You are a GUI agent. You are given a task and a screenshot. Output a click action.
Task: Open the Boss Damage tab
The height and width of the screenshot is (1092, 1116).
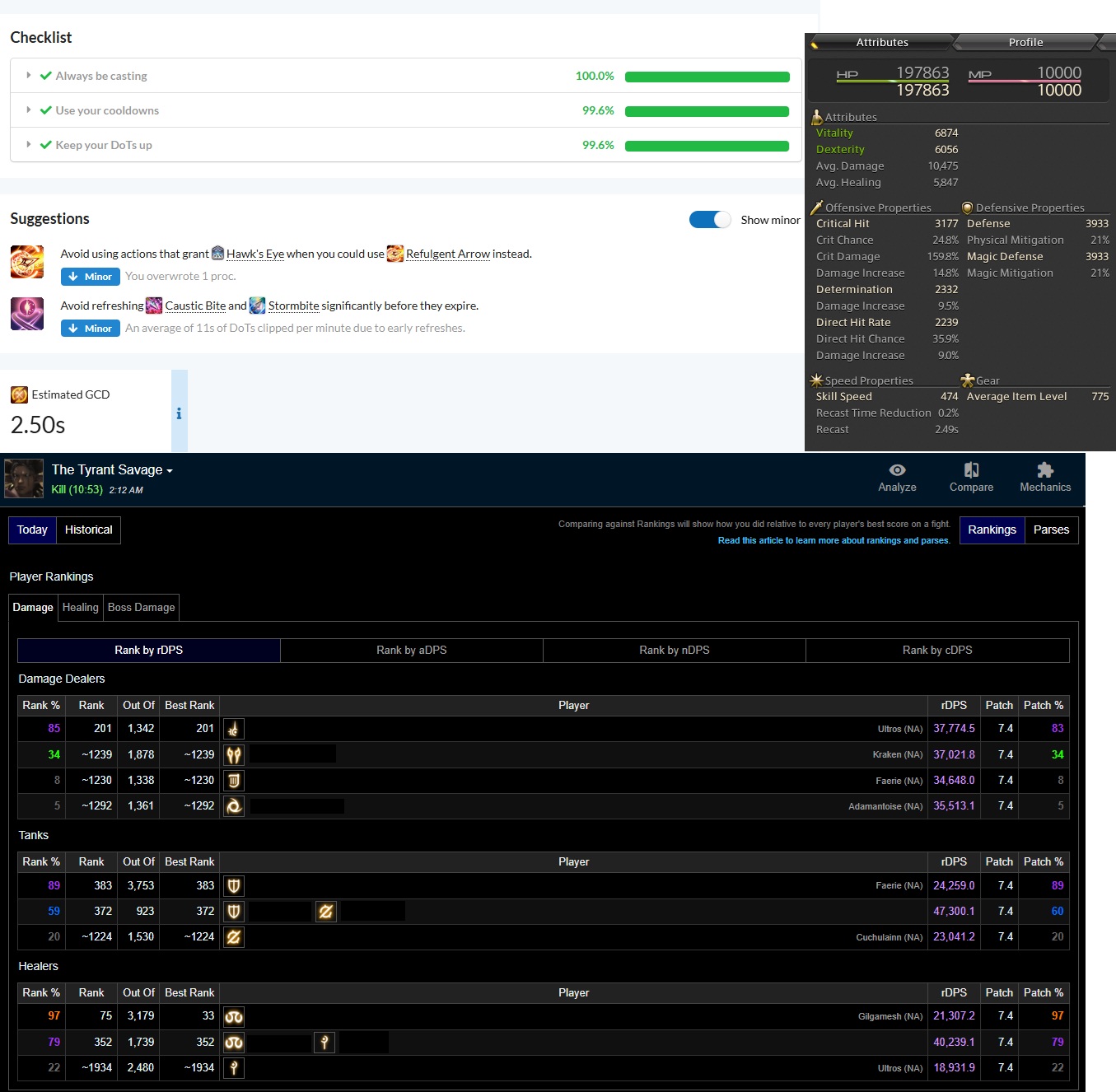click(x=141, y=607)
